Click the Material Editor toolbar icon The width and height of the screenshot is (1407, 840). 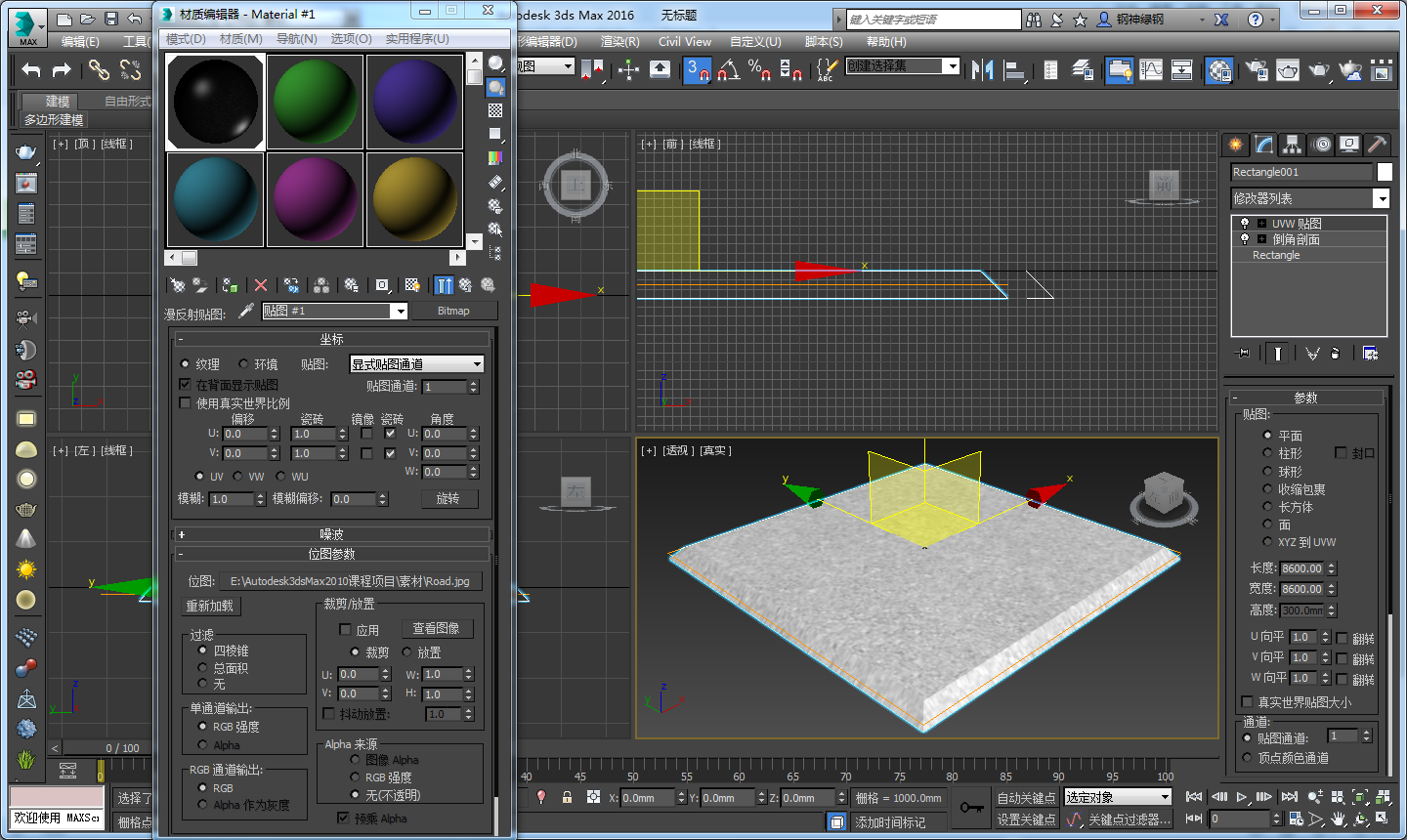click(x=1218, y=69)
